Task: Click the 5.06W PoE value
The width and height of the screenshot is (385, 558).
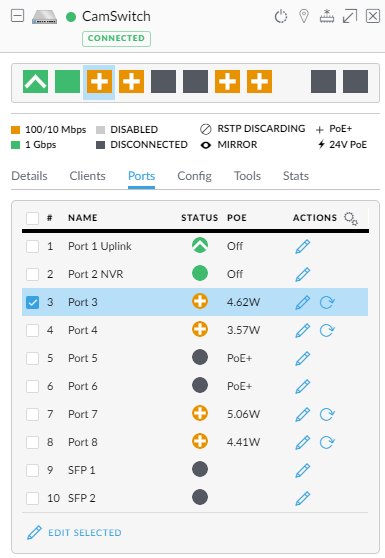Action: tap(243, 414)
